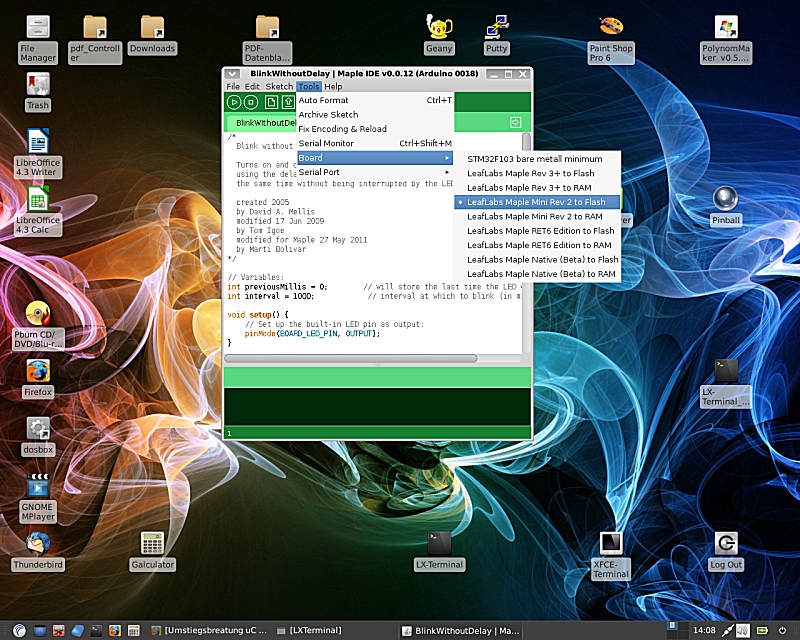Click the clock showing 14:08
800x640 pixels.
pos(704,630)
